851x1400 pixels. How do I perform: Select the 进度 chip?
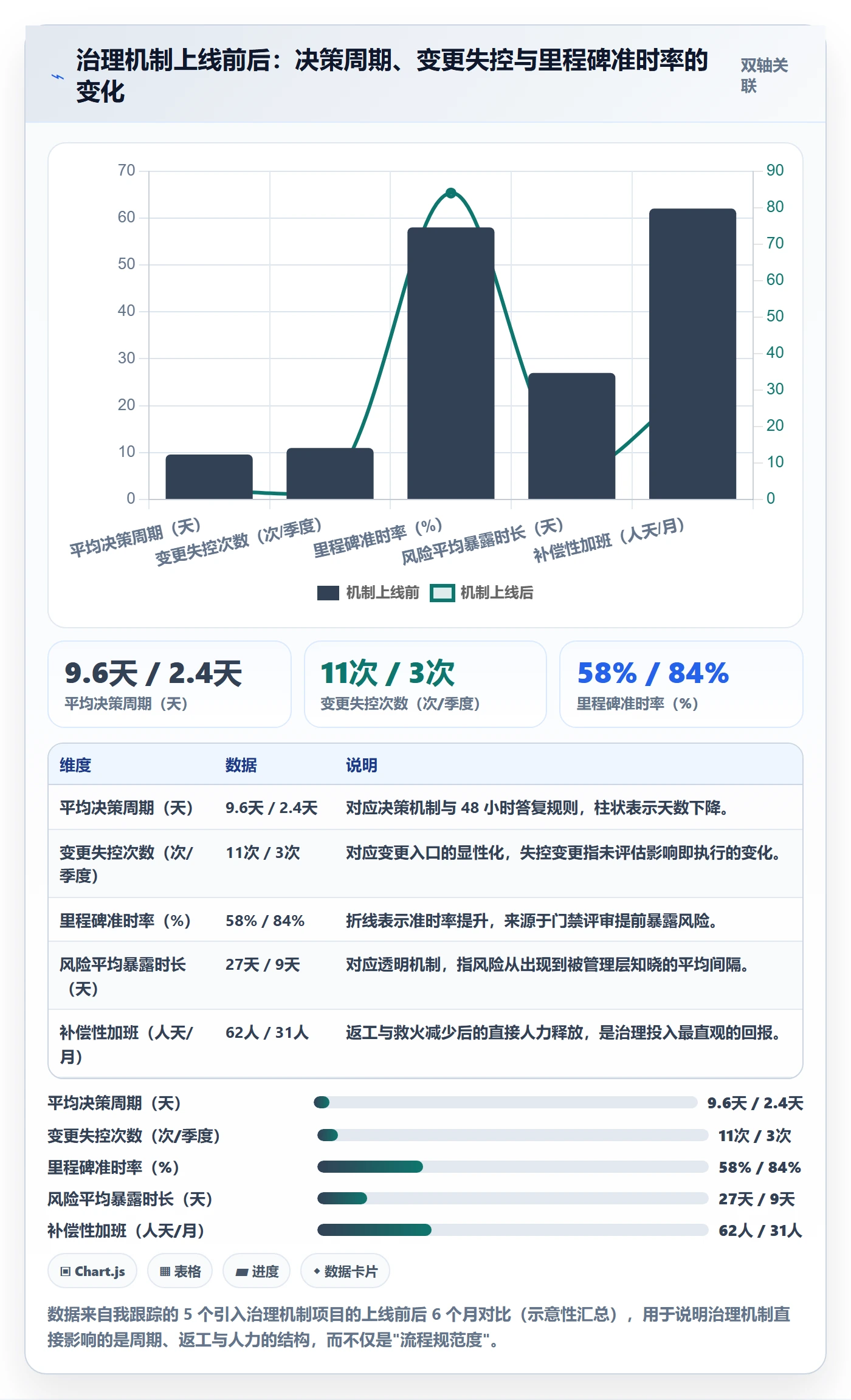coord(257,1271)
